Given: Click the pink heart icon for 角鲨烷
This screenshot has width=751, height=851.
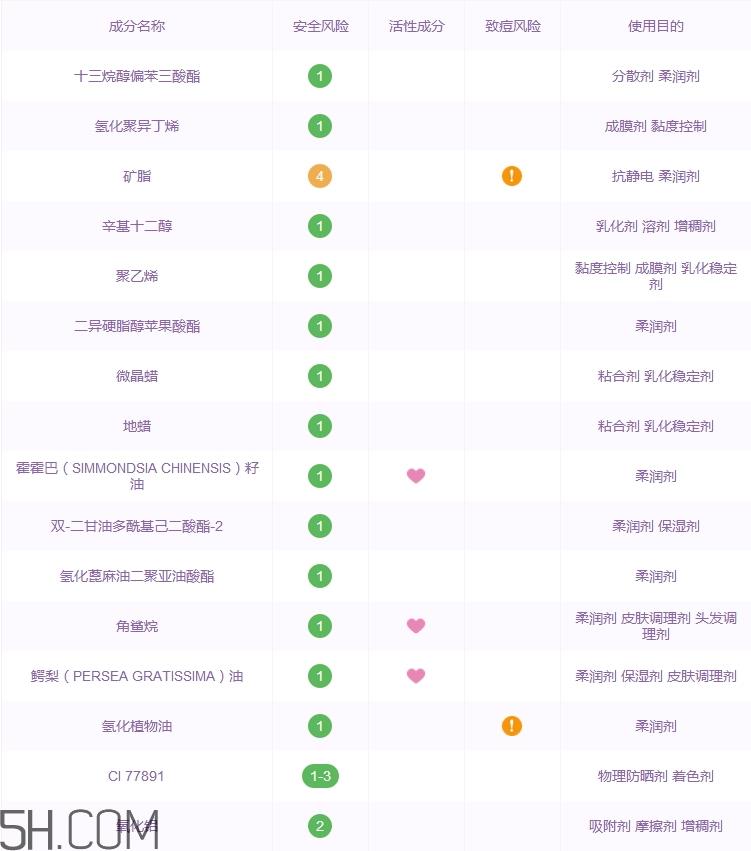Looking at the screenshot, I should pyautogui.click(x=416, y=625).
